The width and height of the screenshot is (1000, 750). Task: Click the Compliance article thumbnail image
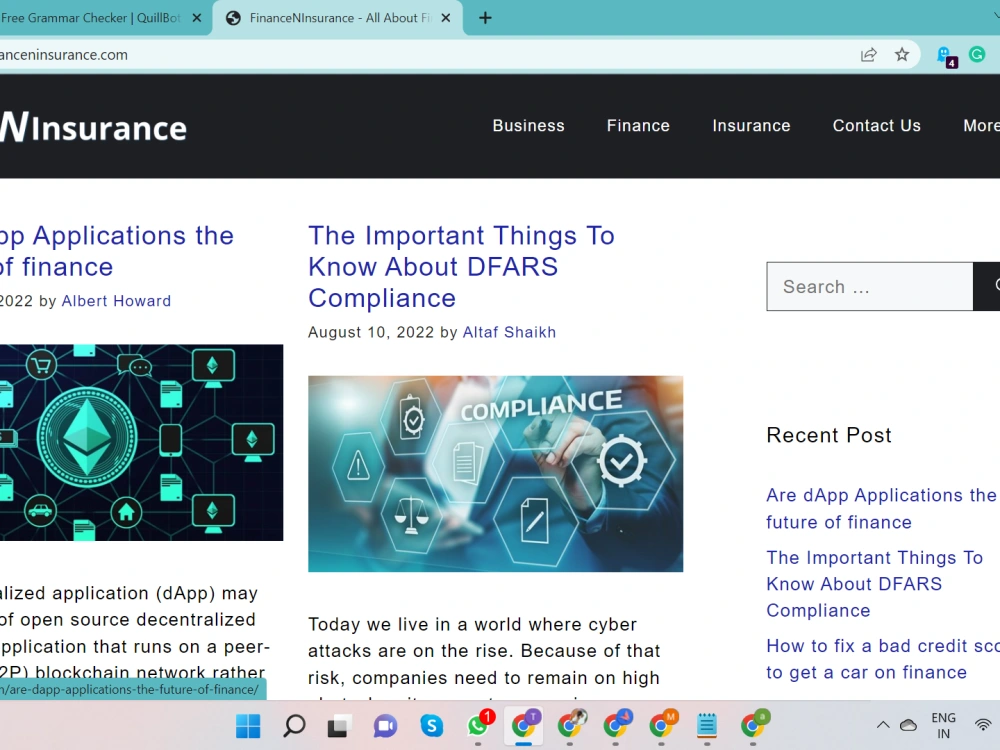pyautogui.click(x=496, y=473)
